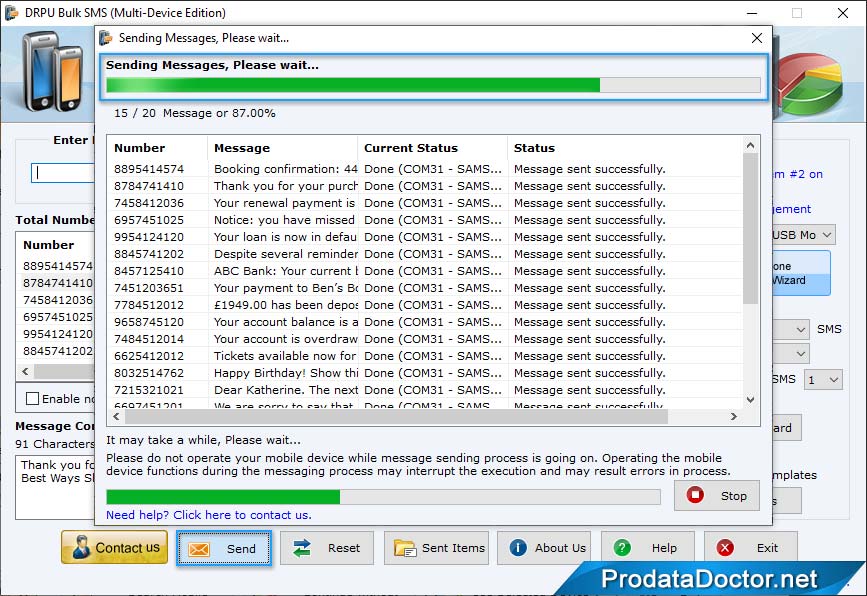The height and width of the screenshot is (596, 867).
Task: Click the Help button
Action: tap(647, 548)
